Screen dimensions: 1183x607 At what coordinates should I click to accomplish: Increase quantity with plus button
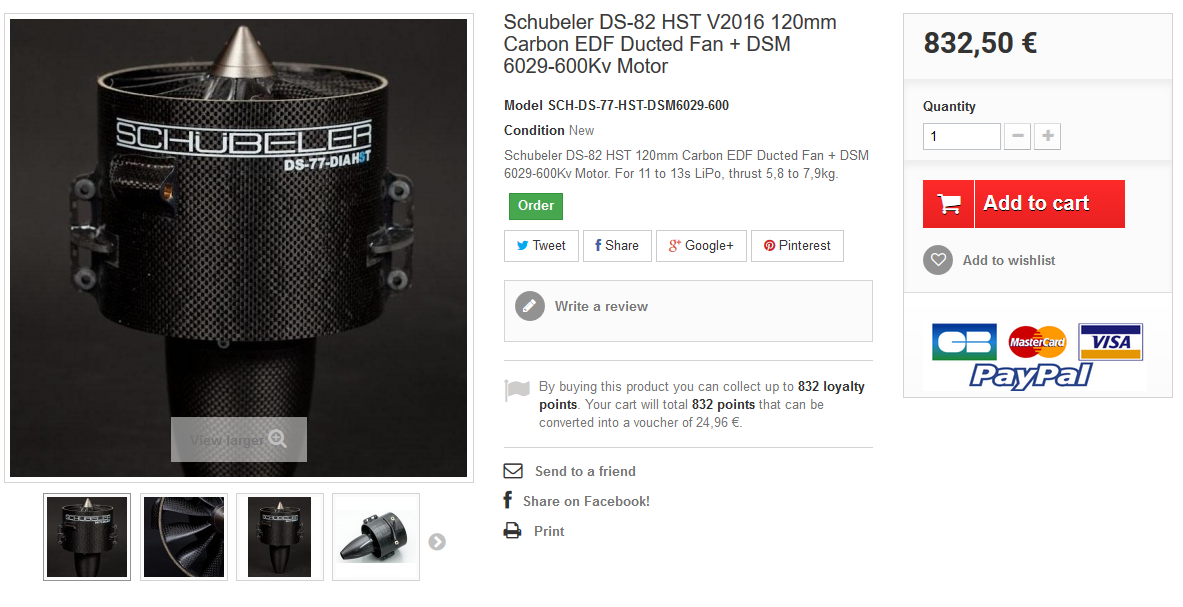(1047, 136)
